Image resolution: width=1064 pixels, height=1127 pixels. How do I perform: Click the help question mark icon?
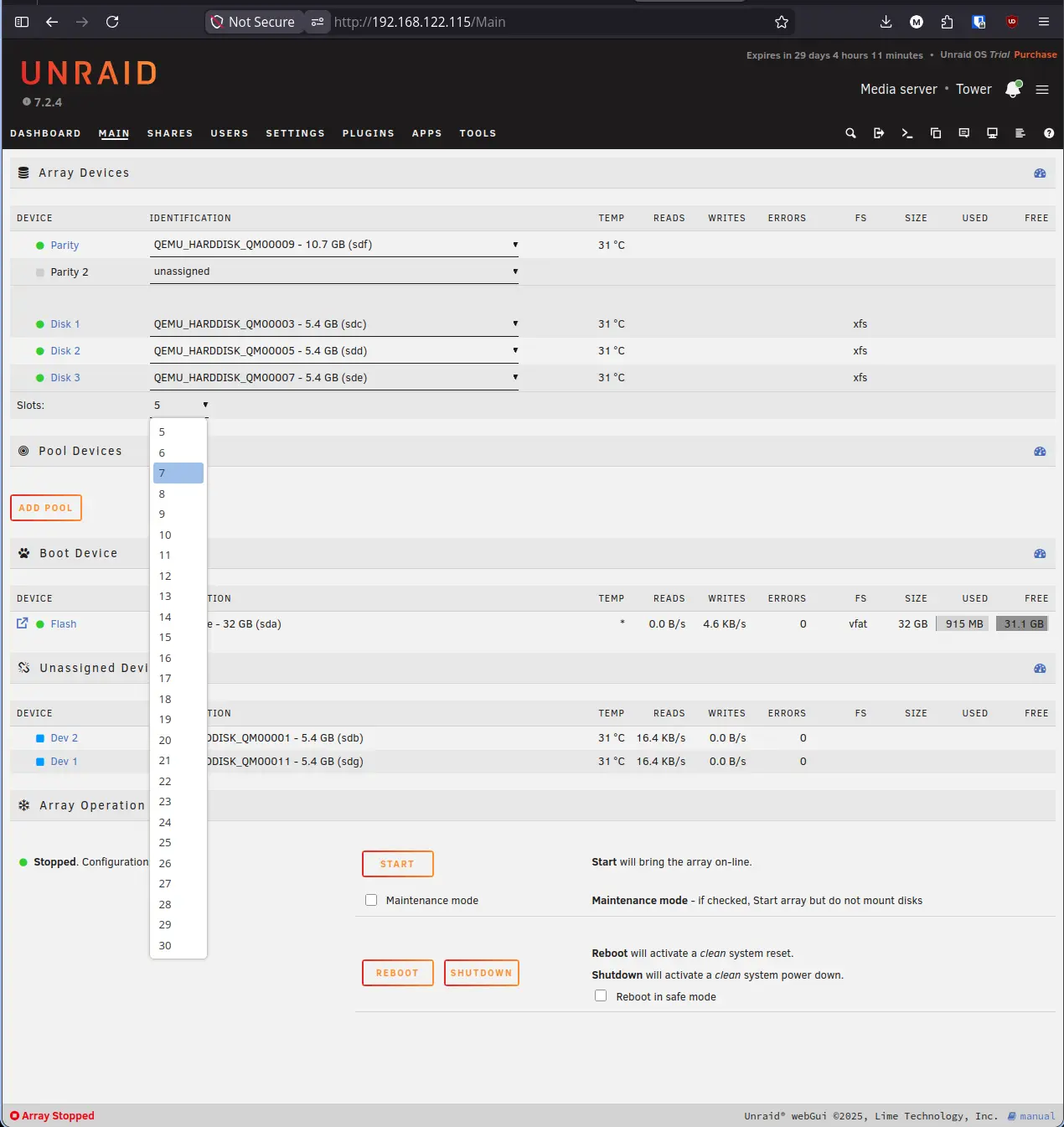point(1049,133)
